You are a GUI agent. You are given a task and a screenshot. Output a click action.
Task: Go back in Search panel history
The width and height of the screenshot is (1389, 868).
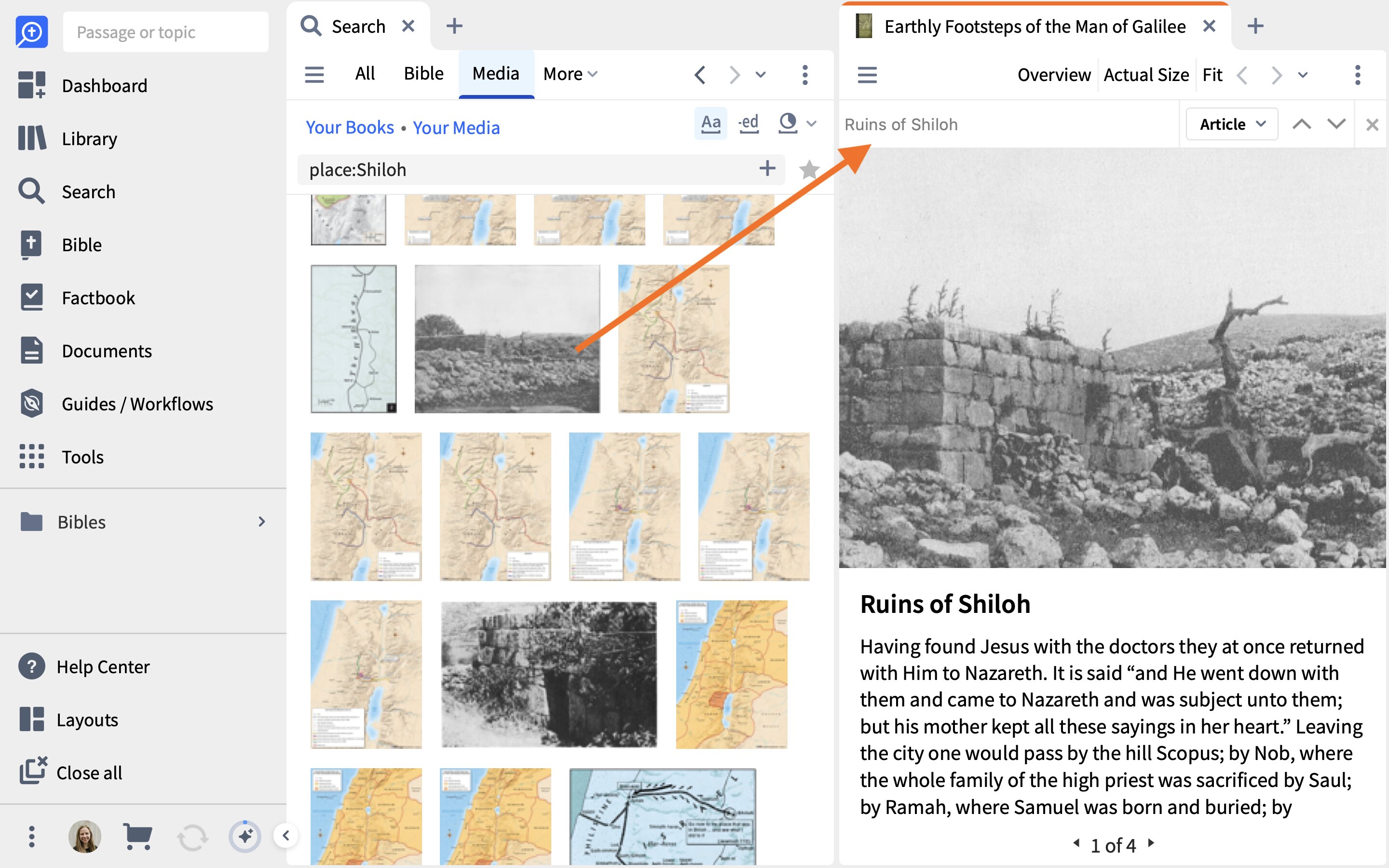click(699, 75)
